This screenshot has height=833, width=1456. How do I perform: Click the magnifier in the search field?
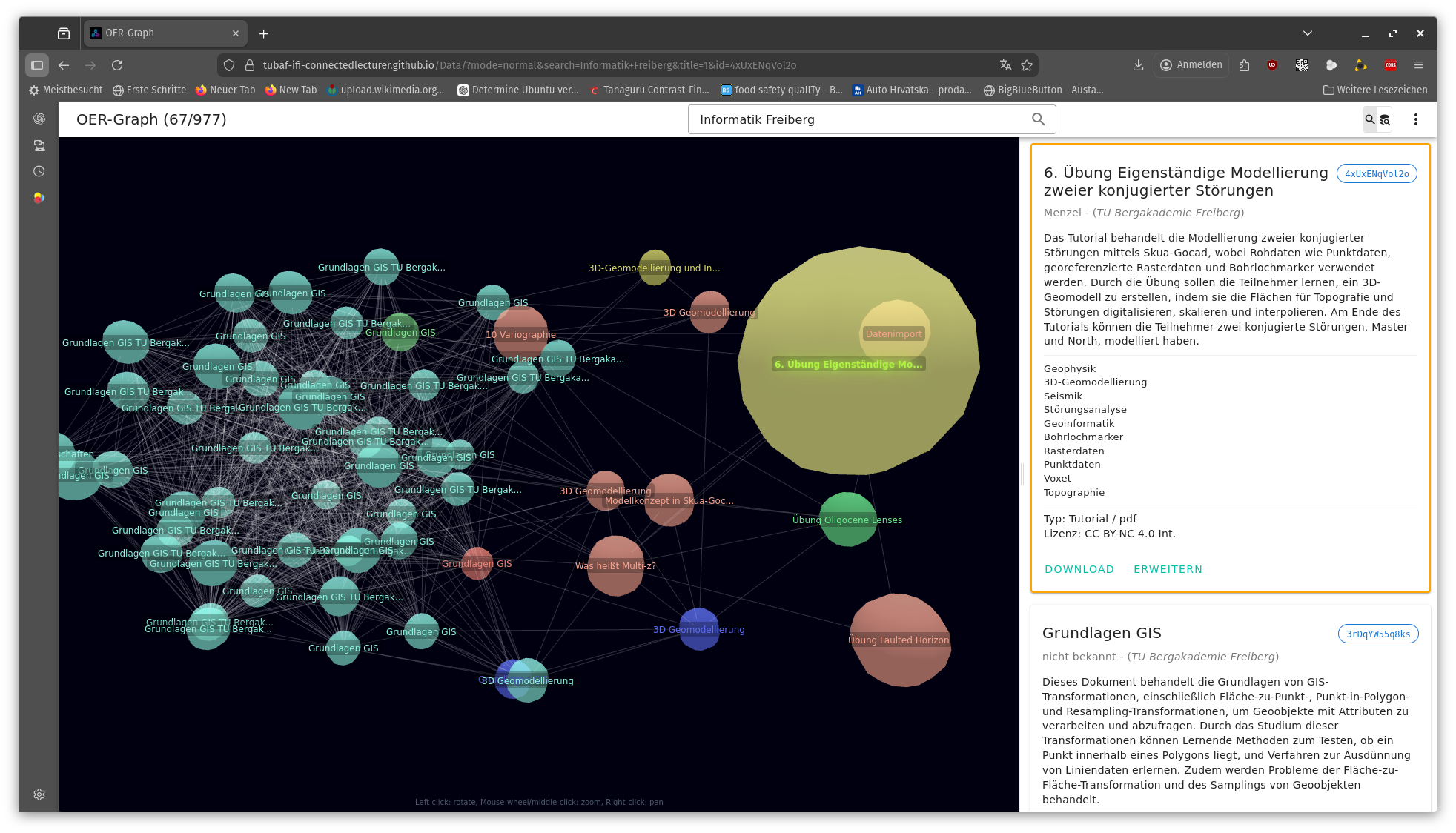tap(1038, 119)
